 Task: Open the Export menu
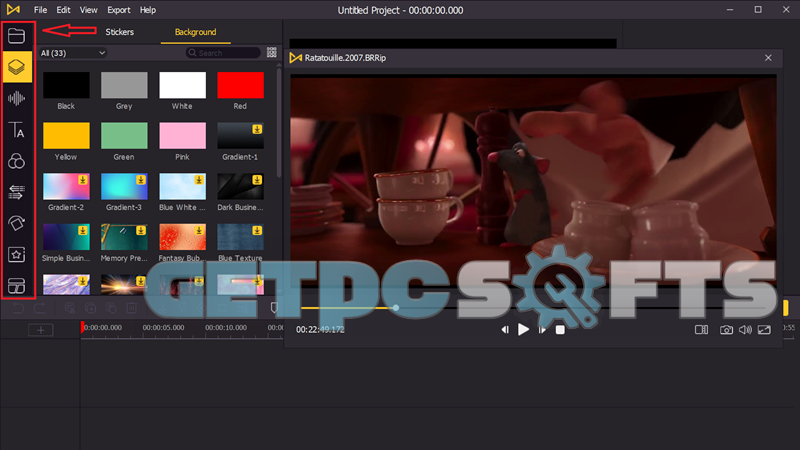118,10
